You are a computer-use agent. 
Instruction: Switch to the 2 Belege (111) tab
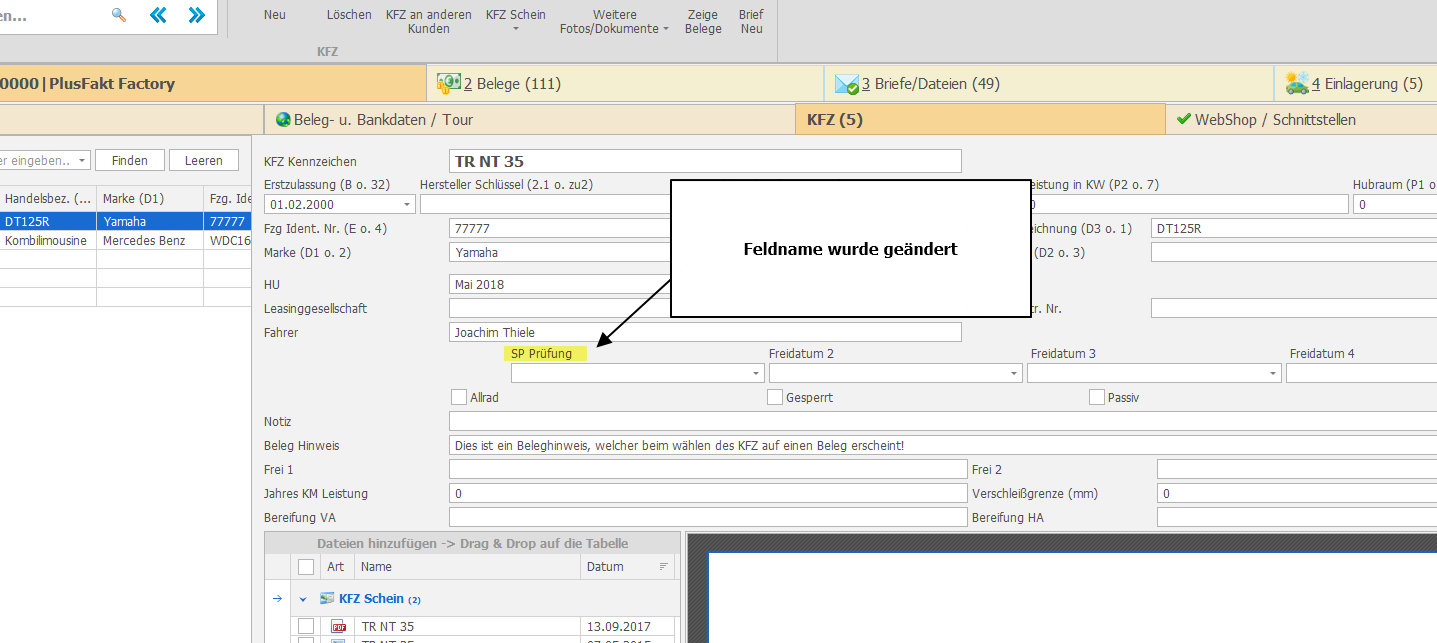625,84
